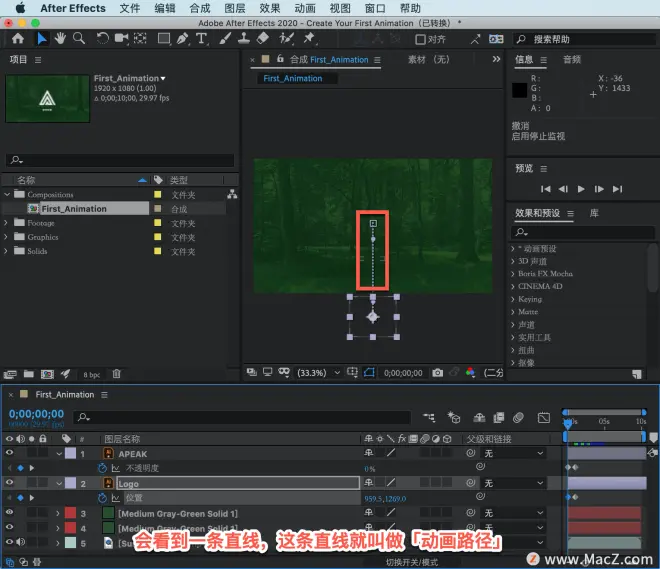The image size is (660, 569).
Task: Click the timeline current-time indicator
Action: pos(568,423)
